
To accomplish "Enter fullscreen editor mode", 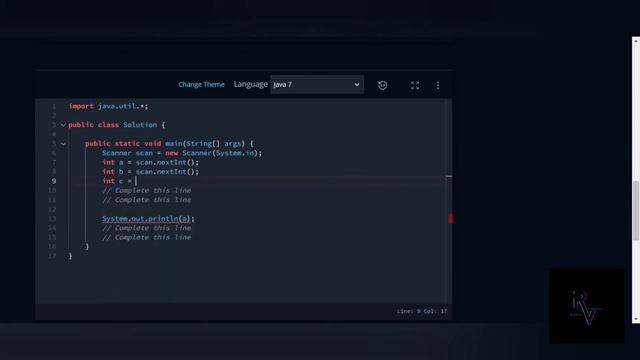I will point(415,85).
